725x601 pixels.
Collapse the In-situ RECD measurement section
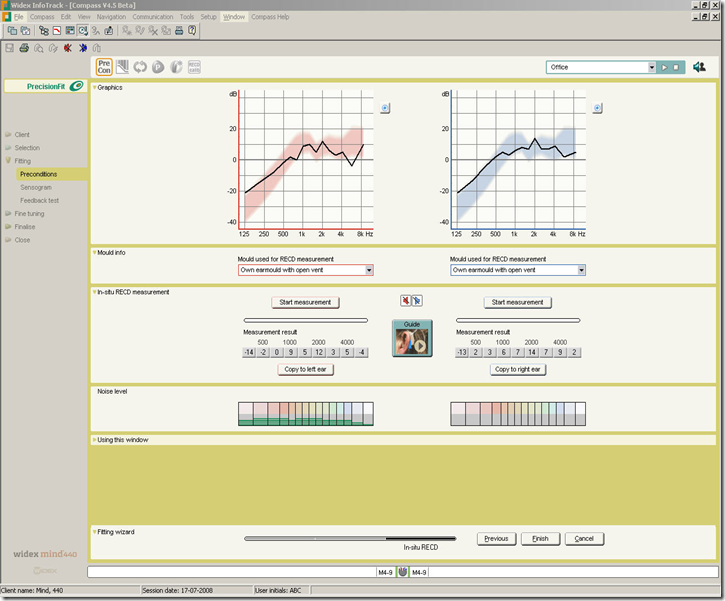click(95, 292)
